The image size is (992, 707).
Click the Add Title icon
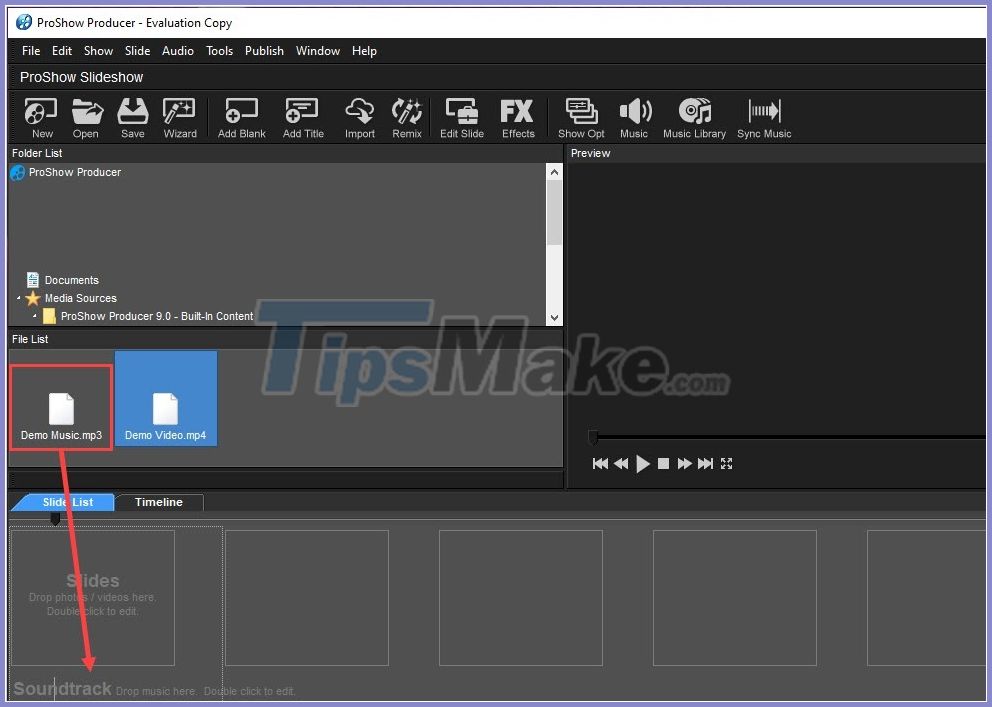click(302, 117)
